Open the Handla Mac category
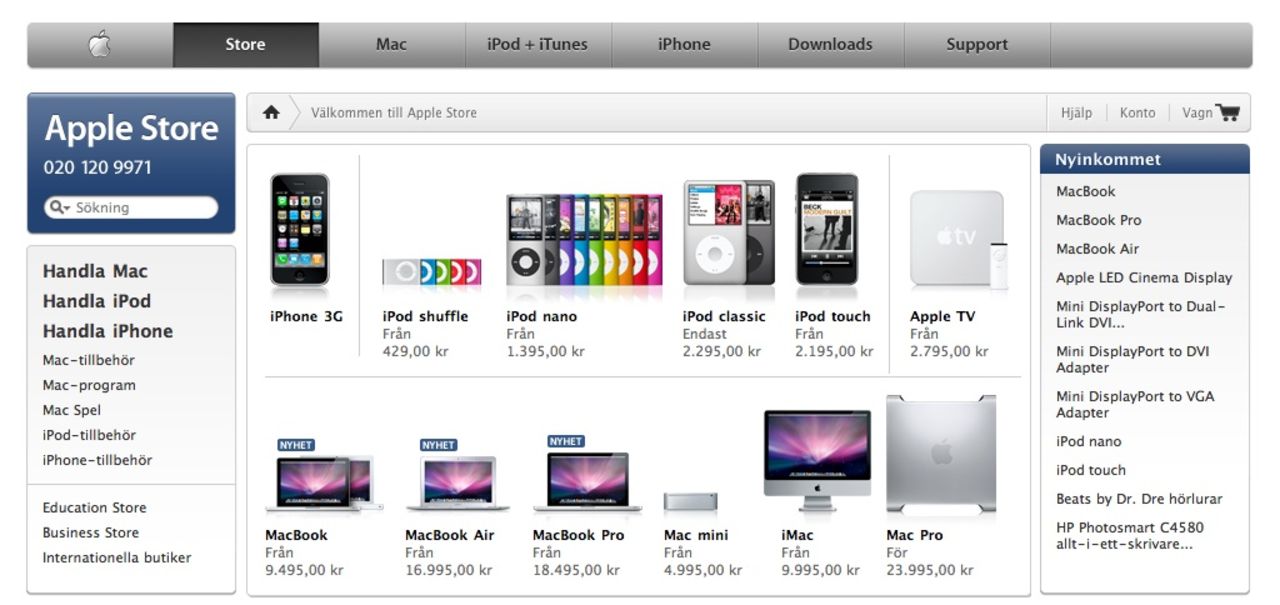1280x605 pixels. click(95, 270)
